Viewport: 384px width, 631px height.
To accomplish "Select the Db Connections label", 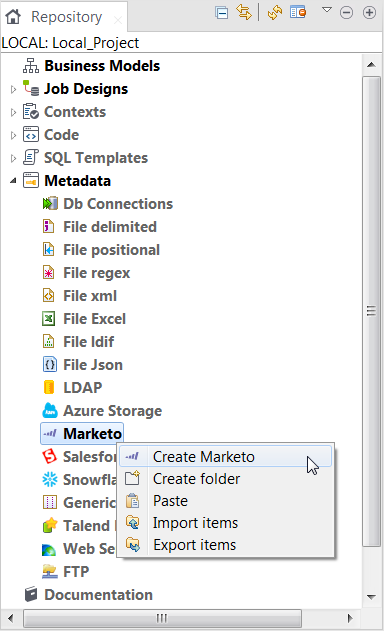I will click(118, 204).
